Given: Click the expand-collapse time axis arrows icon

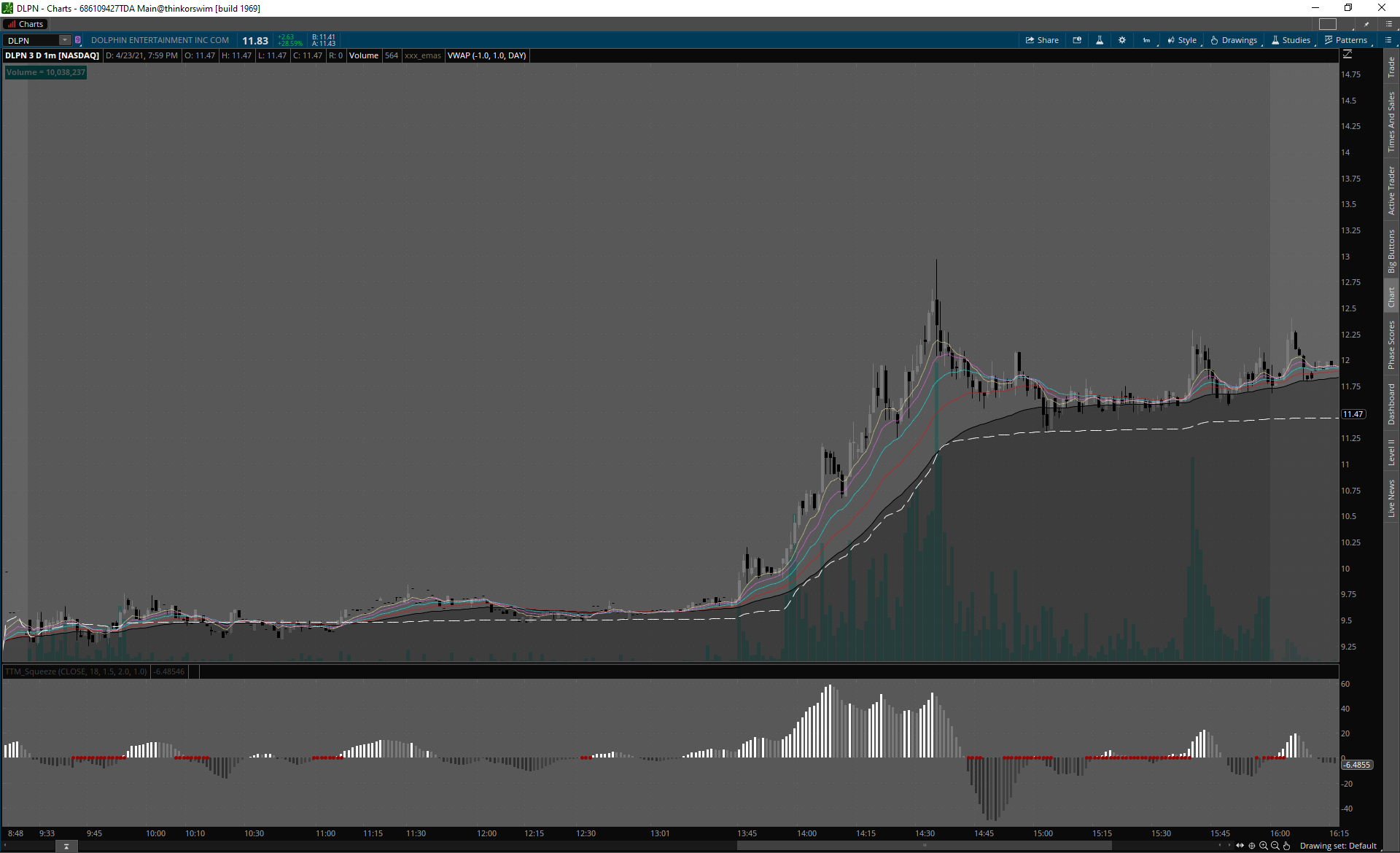Looking at the screenshot, I should point(1240,846).
